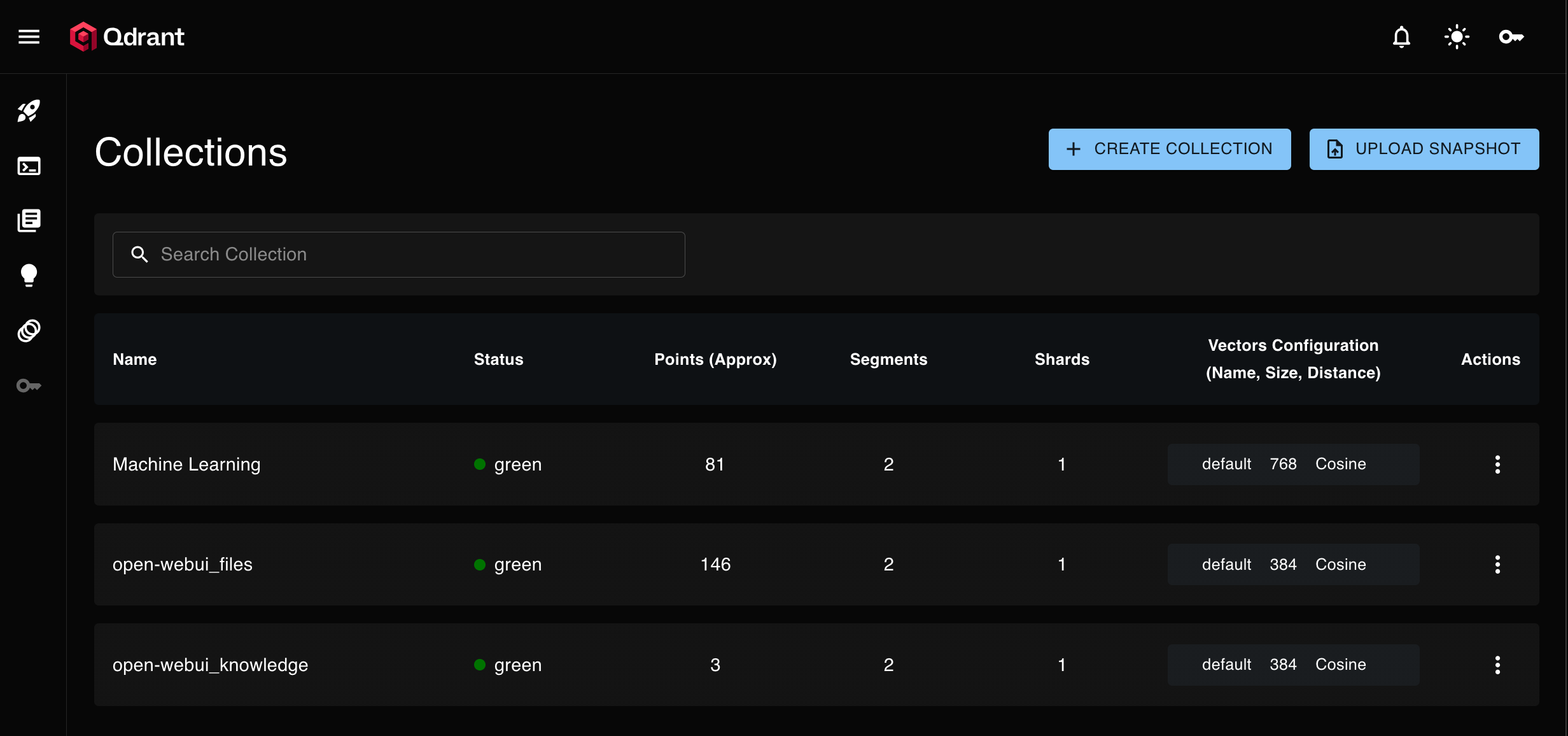Viewport: 1568px width, 736px height.
Task: Go to Collections in sidebar
Action: pyautogui.click(x=29, y=220)
